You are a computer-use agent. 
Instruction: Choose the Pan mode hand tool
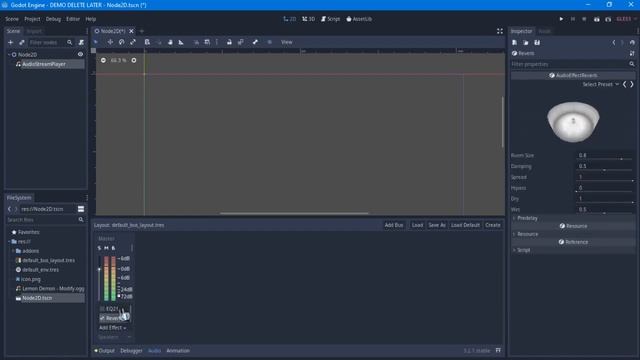click(x=170, y=42)
